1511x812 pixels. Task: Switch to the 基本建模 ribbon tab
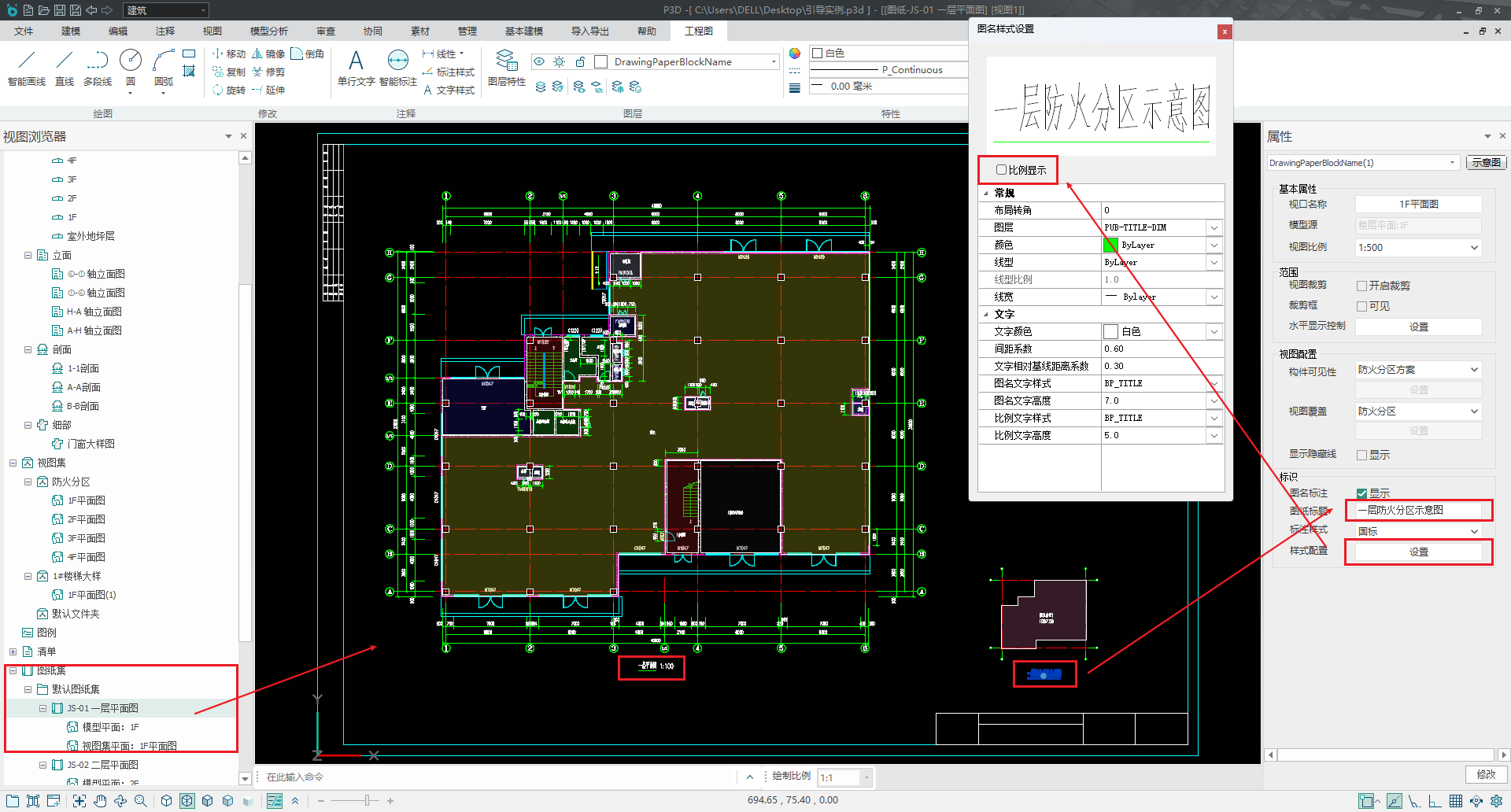[523, 31]
